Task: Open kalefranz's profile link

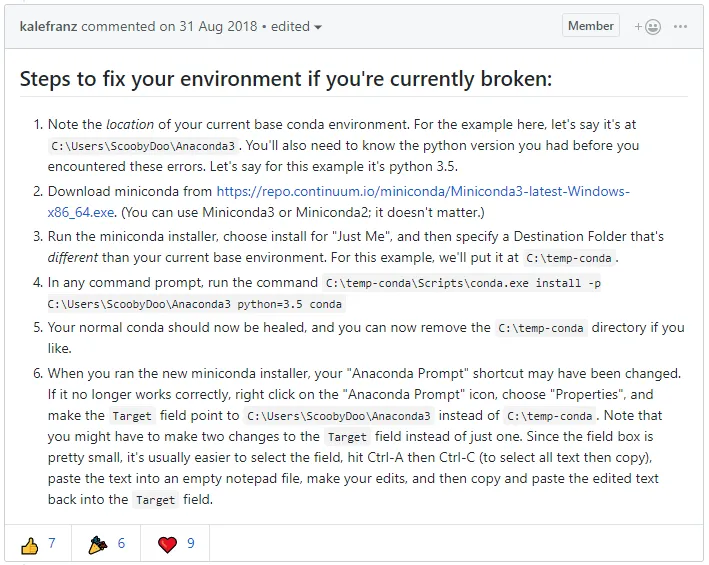Action: 48,27
